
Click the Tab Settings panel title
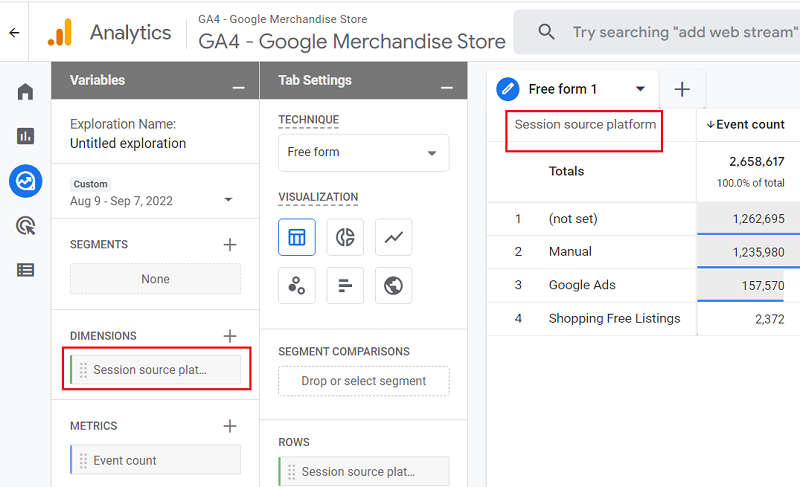(315, 80)
